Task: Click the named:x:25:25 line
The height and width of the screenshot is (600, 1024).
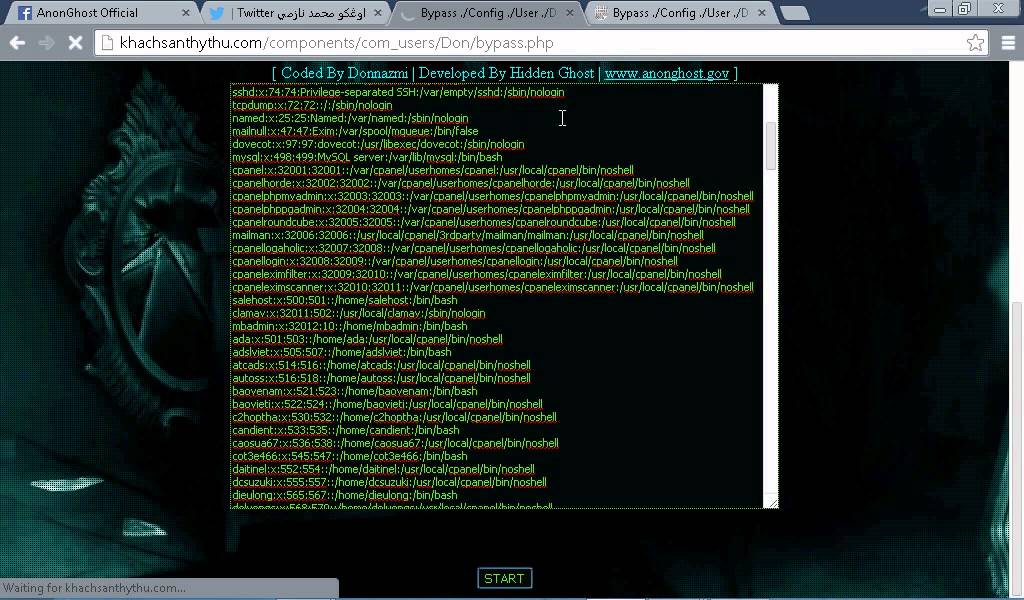Action: tap(350, 118)
